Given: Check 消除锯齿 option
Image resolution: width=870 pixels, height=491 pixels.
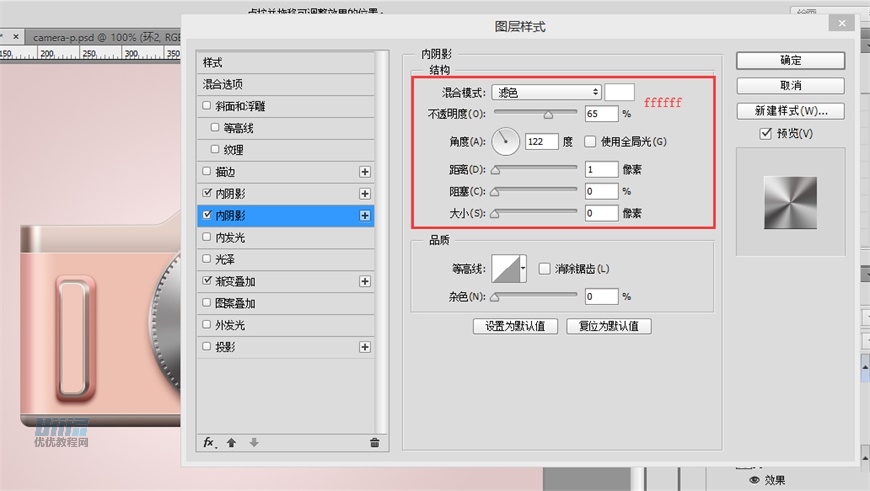Looking at the screenshot, I should [x=544, y=269].
